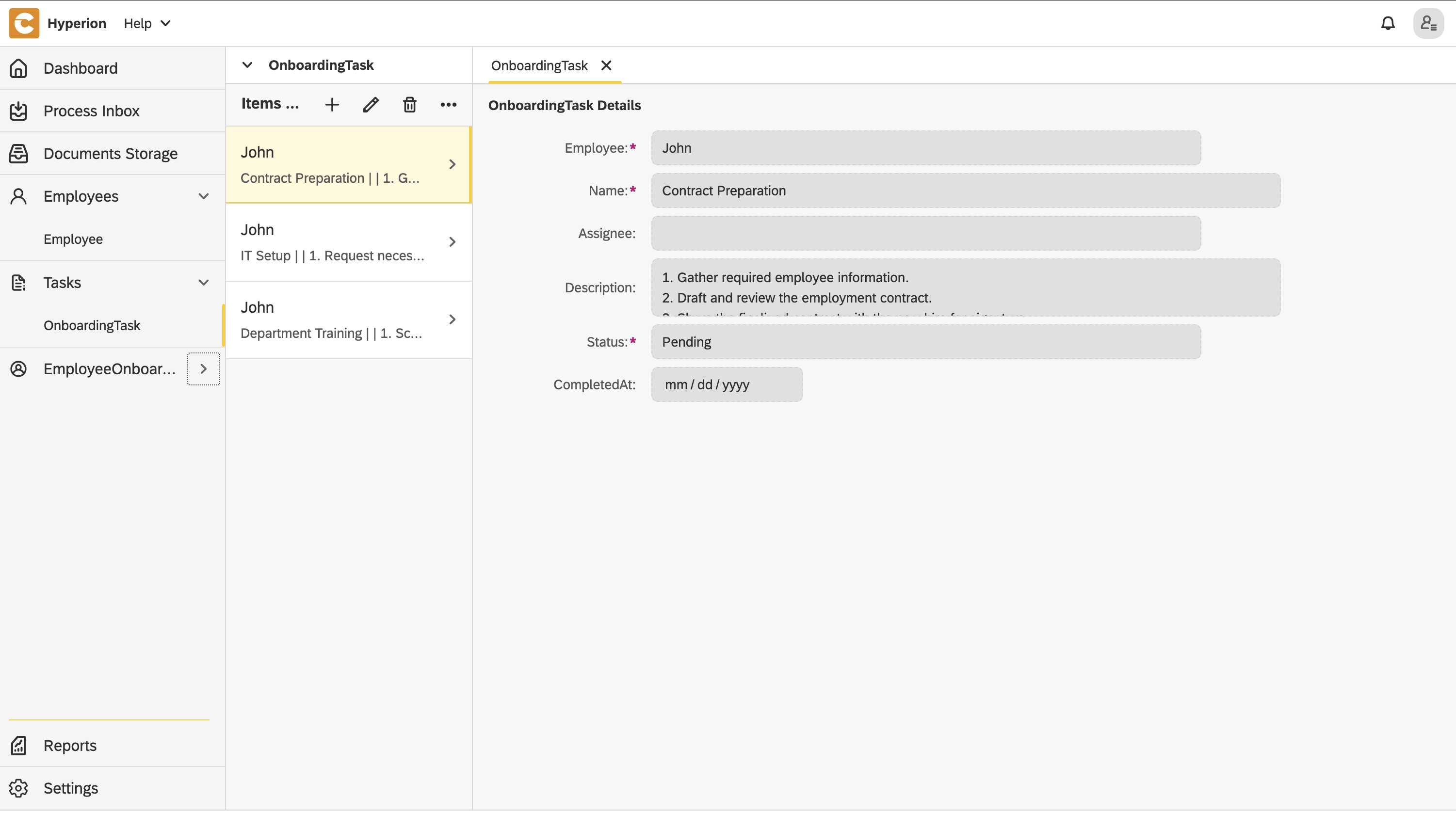This screenshot has height=829, width=1456.
Task: Edit selected item with pencil icon
Action: (x=371, y=105)
